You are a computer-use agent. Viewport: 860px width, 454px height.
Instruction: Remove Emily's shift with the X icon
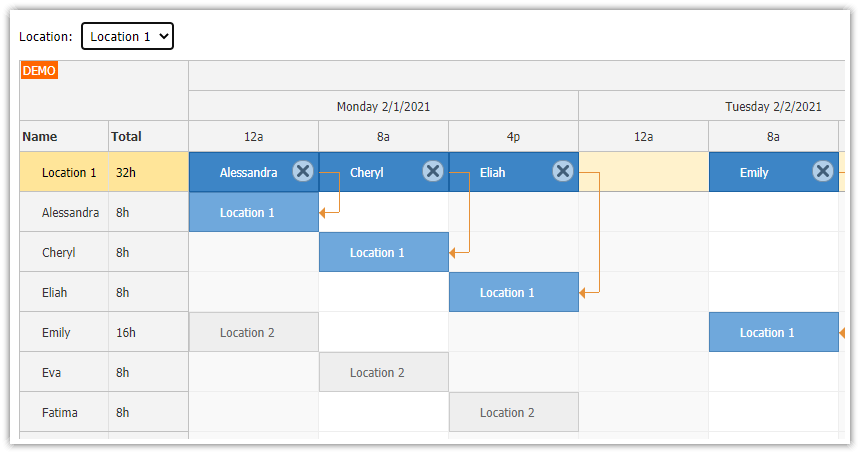pos(823,171)
